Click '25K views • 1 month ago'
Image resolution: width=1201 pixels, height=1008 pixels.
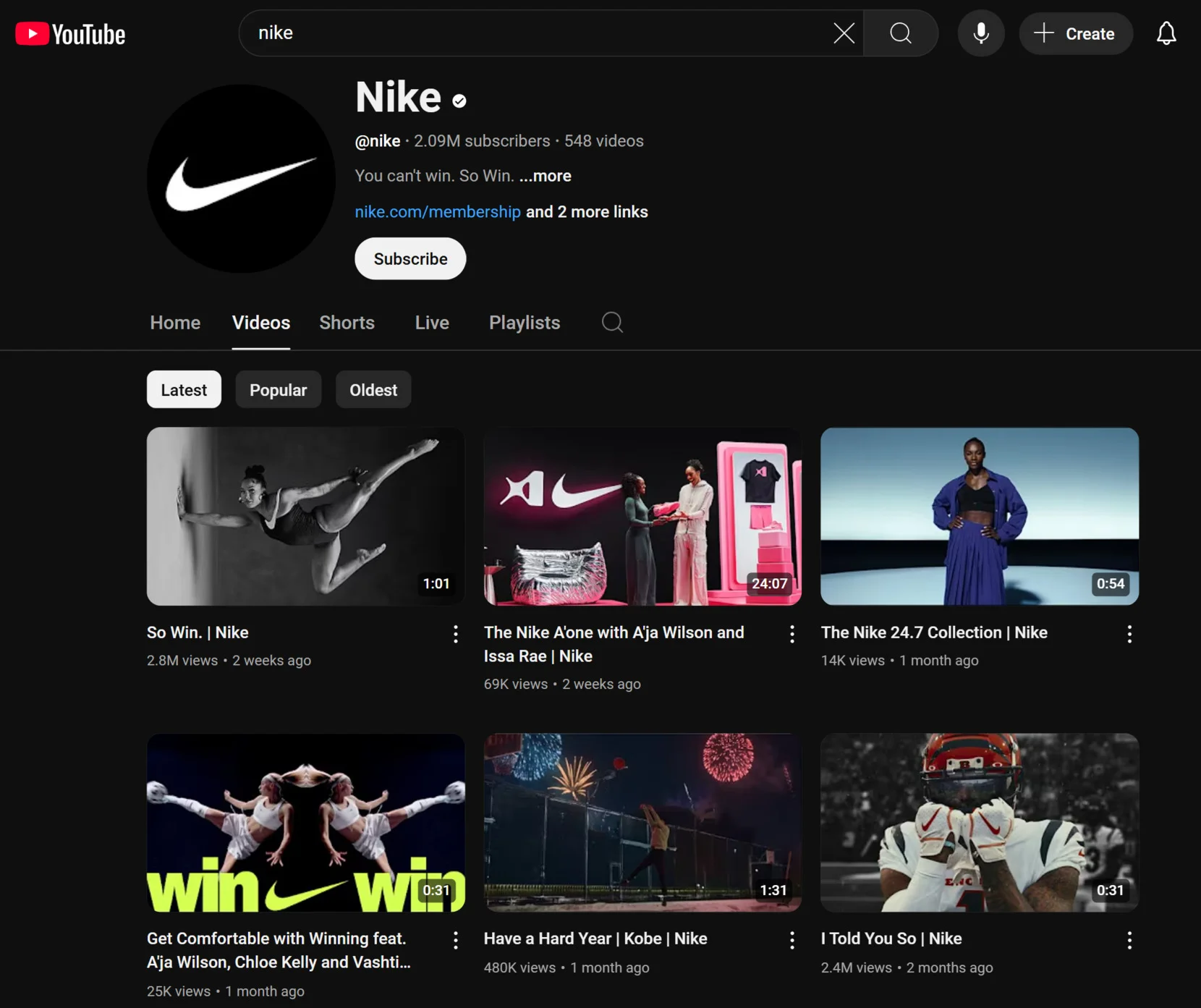coord(226,991)
